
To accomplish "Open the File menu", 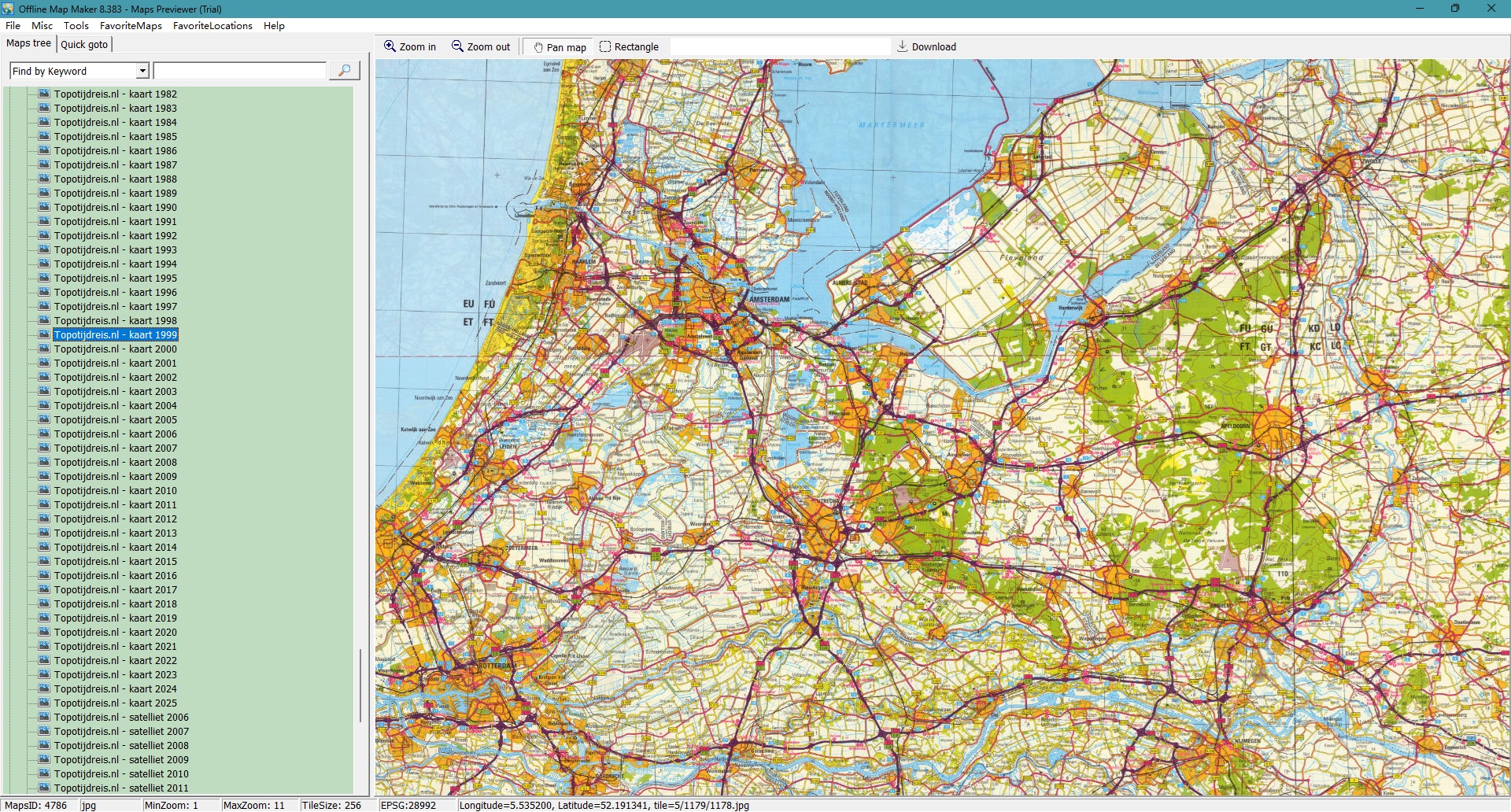I will click(13, 25).
